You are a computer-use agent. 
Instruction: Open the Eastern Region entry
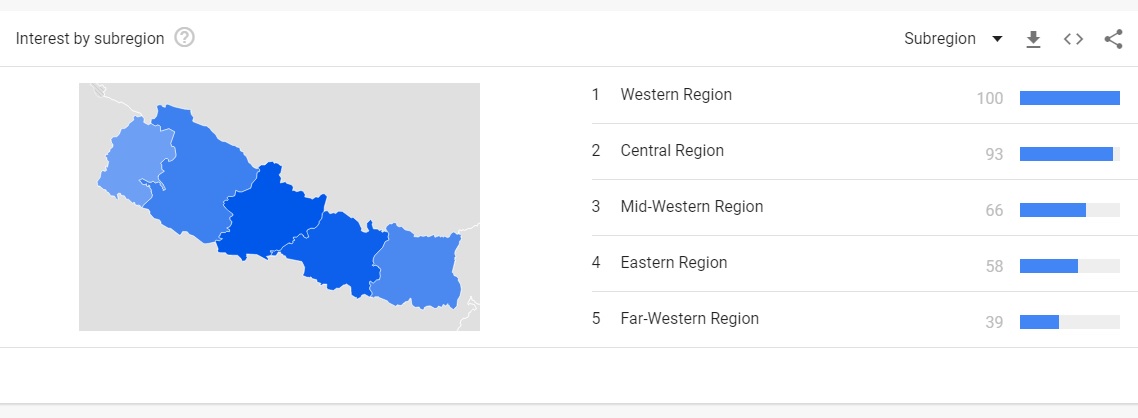click(673, 263)
